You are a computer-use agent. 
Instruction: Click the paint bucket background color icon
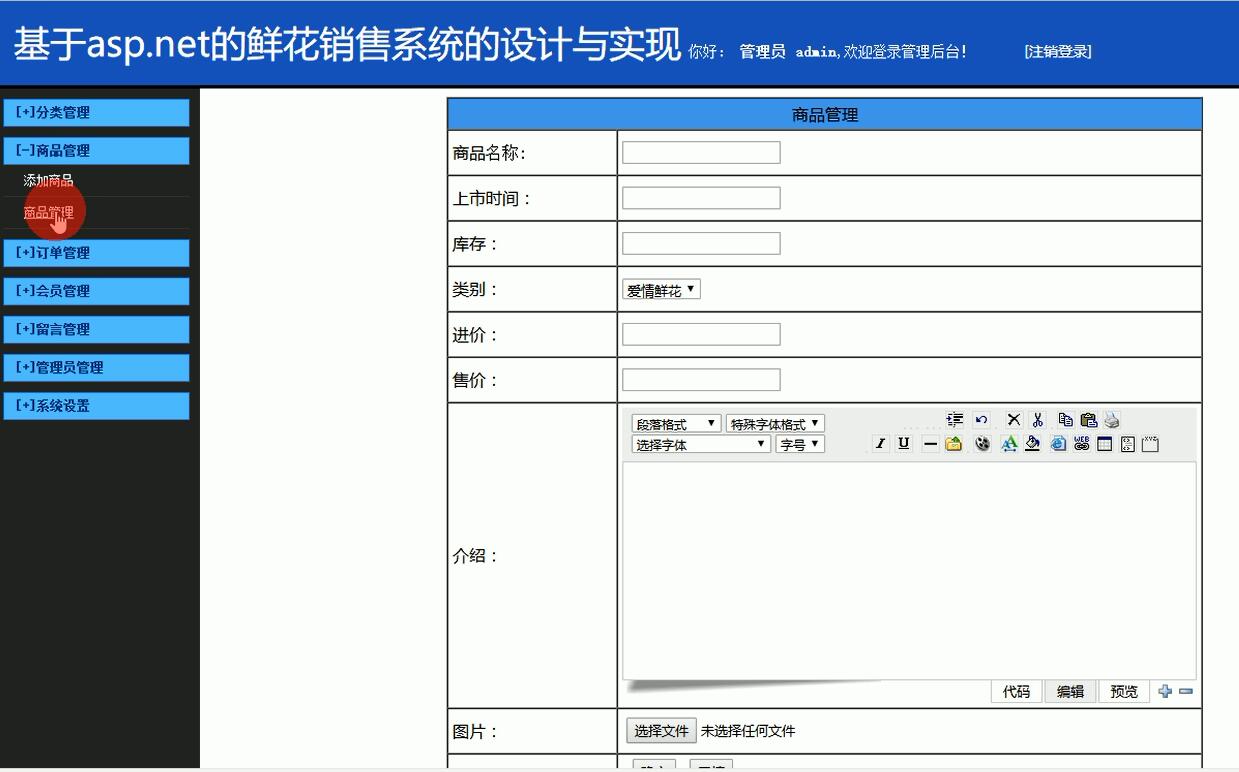[x=1032, y=443]
